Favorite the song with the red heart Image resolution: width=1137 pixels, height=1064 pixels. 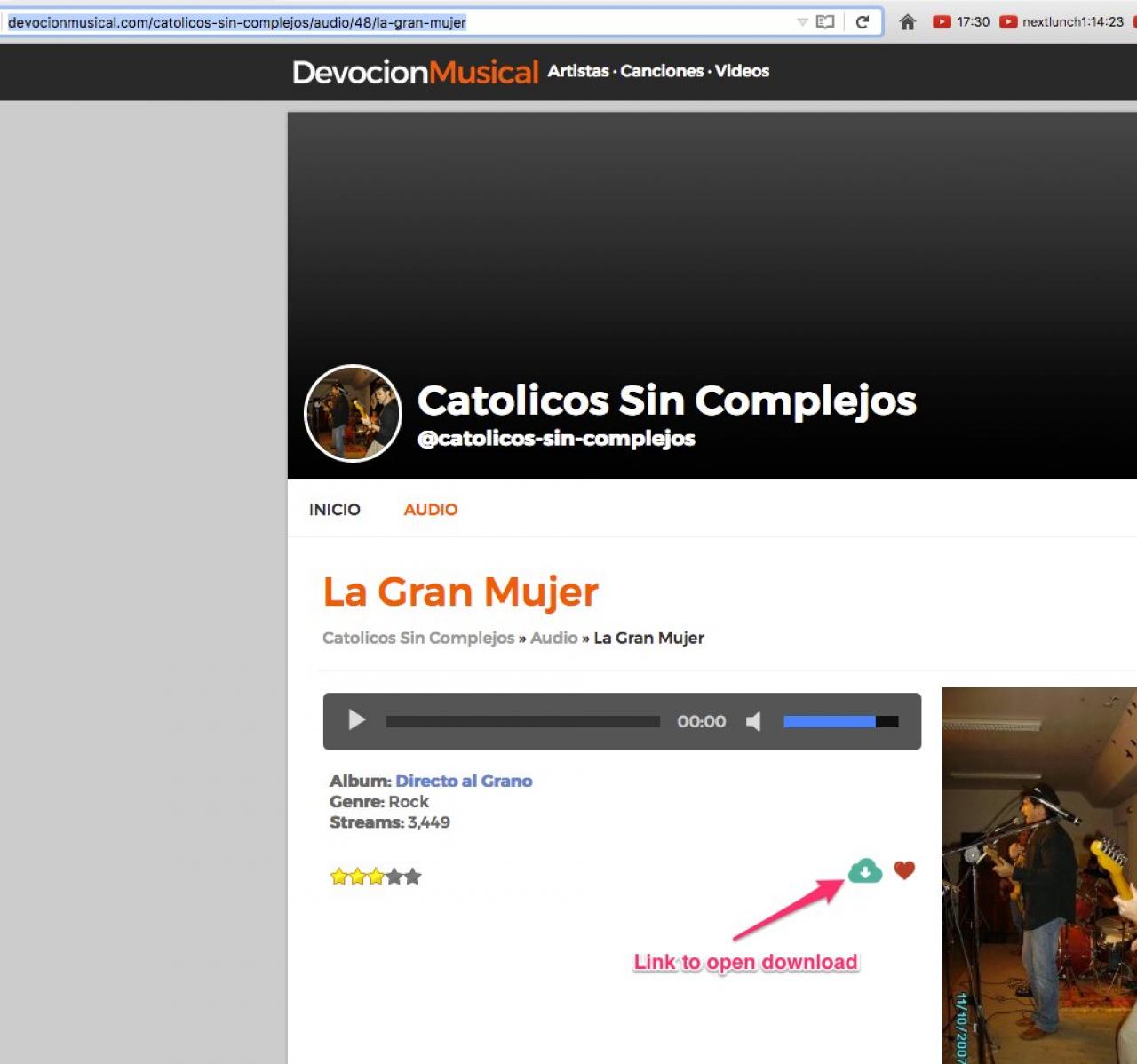(904, 870)
